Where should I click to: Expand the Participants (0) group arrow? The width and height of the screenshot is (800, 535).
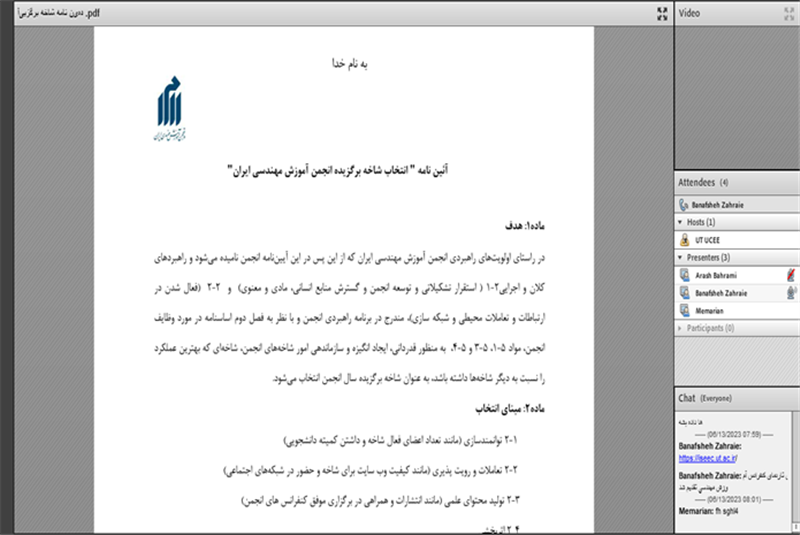coord(680,328)
